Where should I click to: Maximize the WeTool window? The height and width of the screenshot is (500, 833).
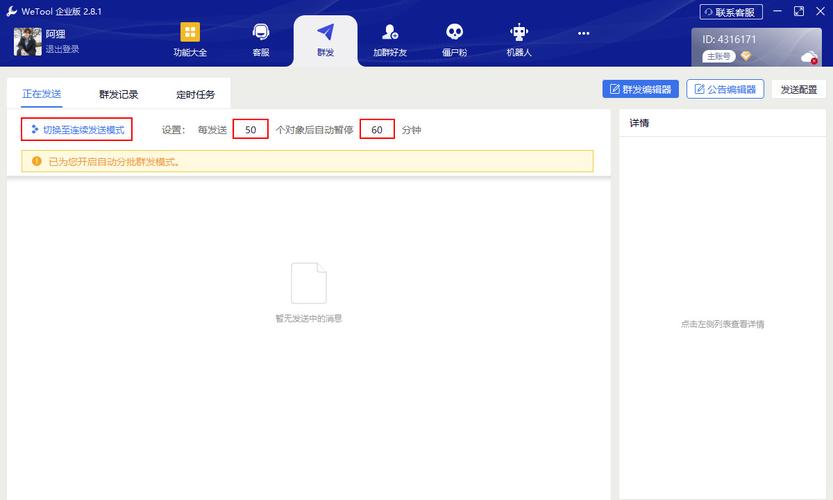pos(798,11)
